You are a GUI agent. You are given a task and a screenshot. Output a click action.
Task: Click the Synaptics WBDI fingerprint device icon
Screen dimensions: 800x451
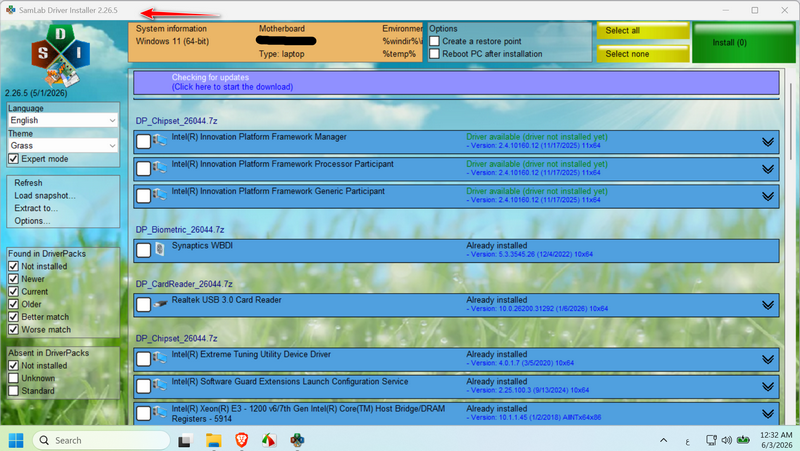[160, 249]
